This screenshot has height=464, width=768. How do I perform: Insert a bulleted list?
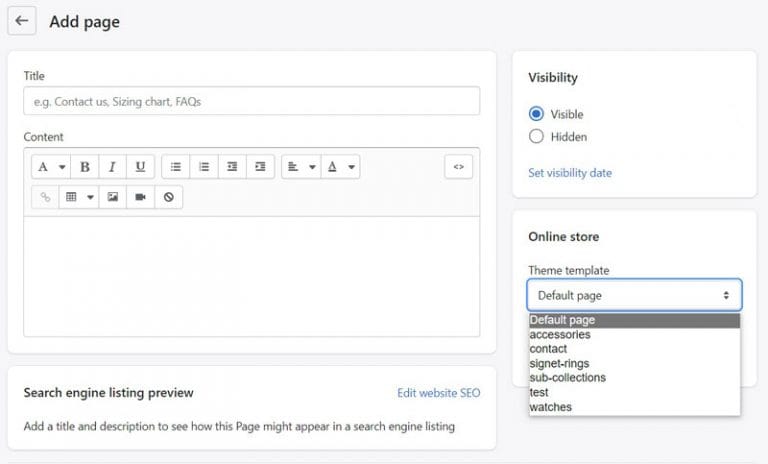tap(175, 167)
